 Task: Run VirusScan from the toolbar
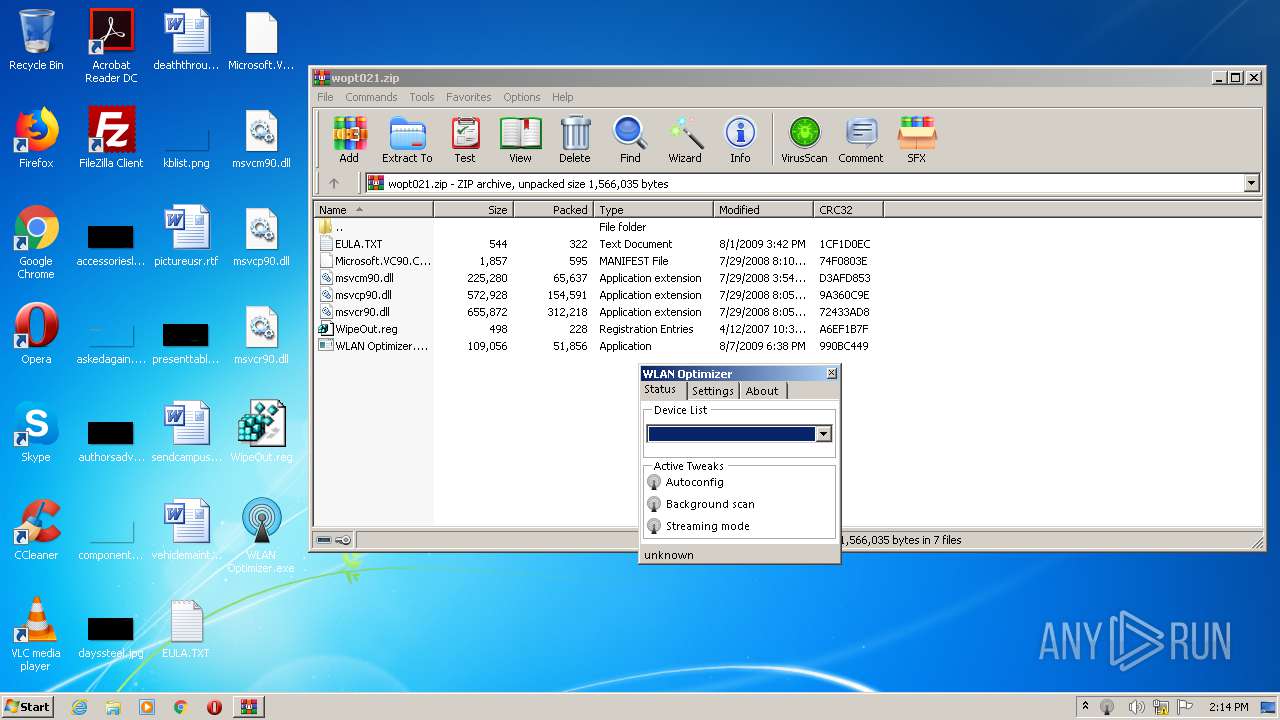point(804,139)
